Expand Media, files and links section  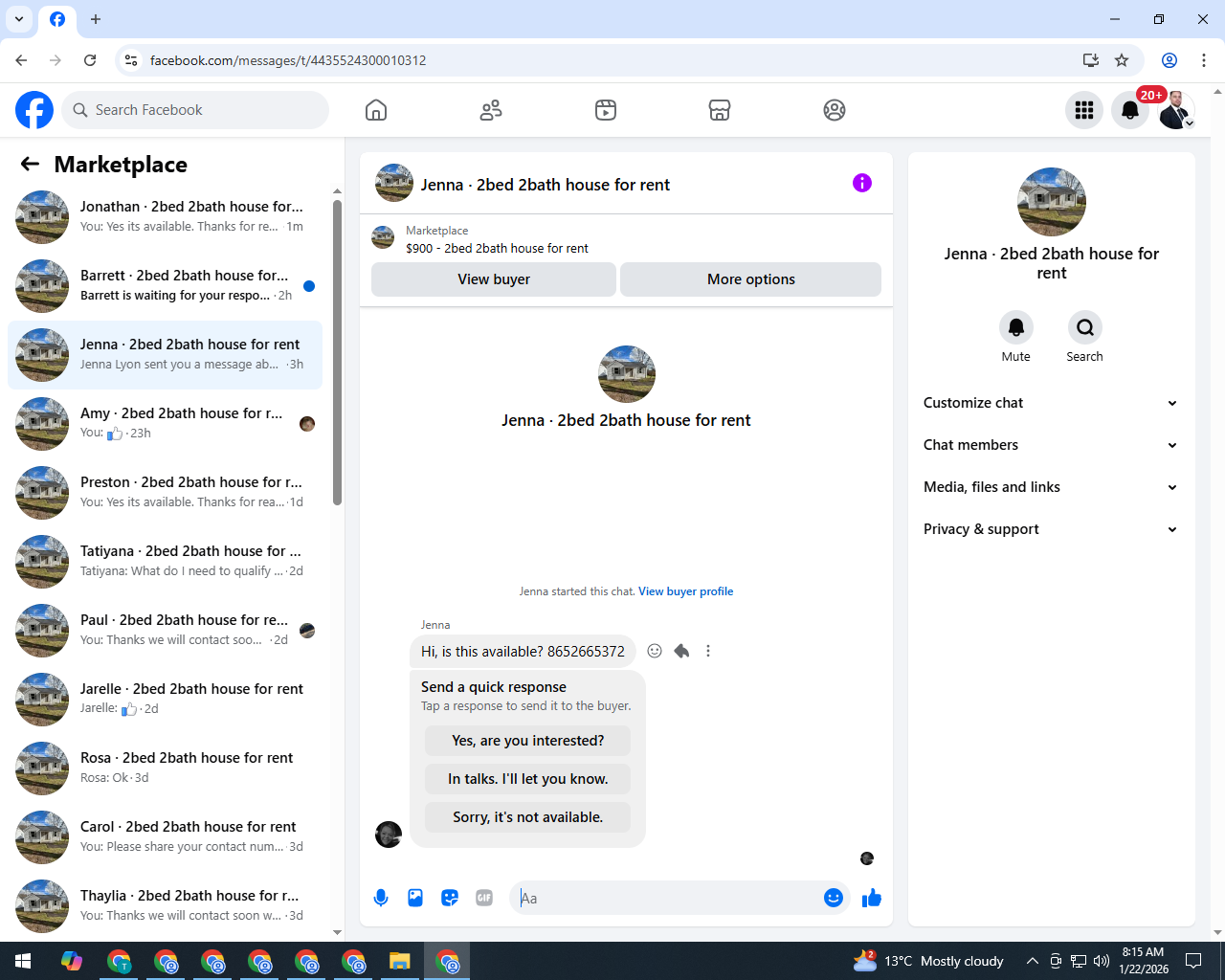[x=1051, y=487]
